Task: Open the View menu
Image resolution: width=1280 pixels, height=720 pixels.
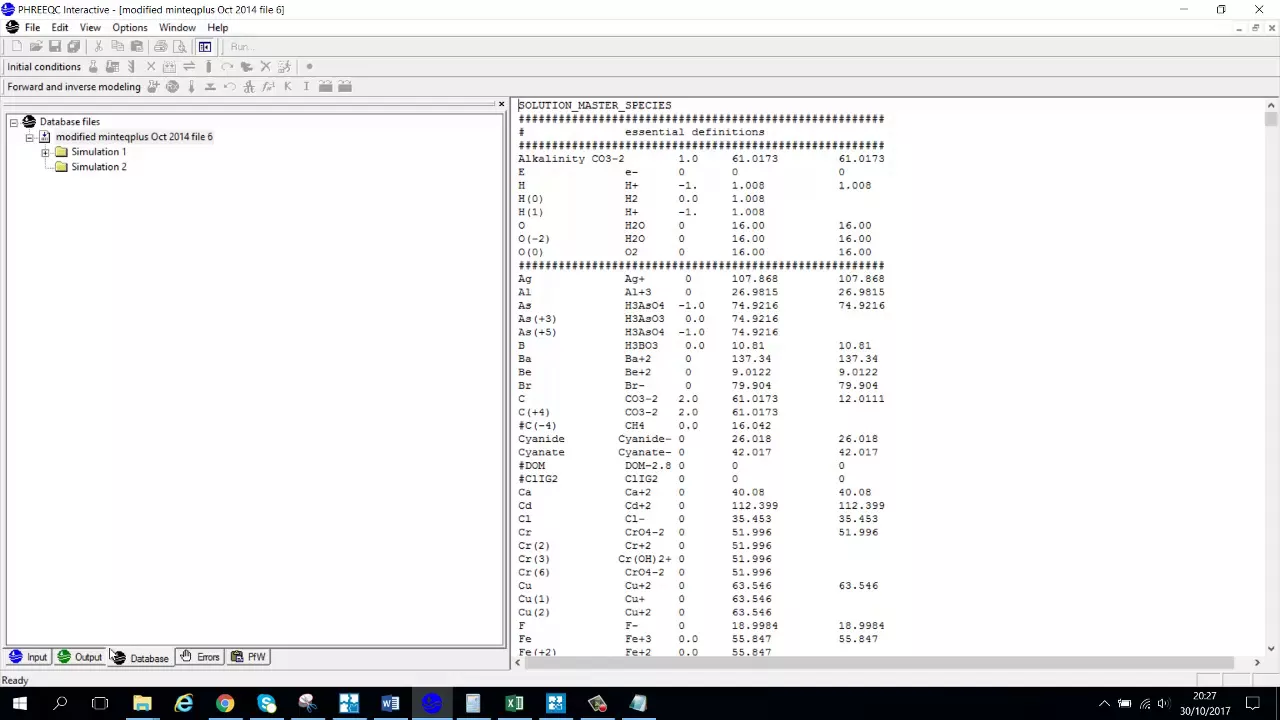Action: click(90, 28)
